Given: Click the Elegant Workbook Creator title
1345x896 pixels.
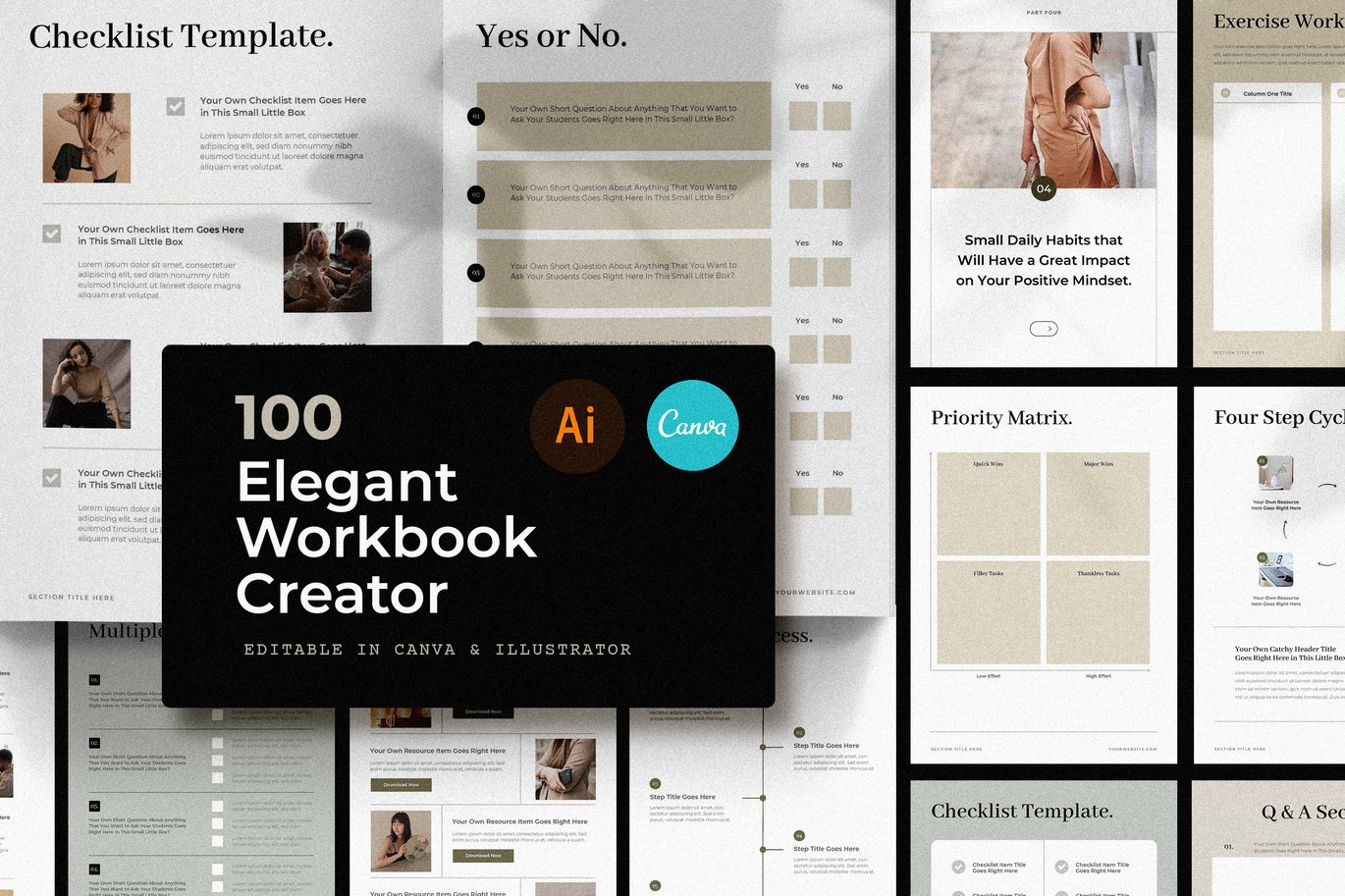Looking at the screenshot, I should (387, 538).
